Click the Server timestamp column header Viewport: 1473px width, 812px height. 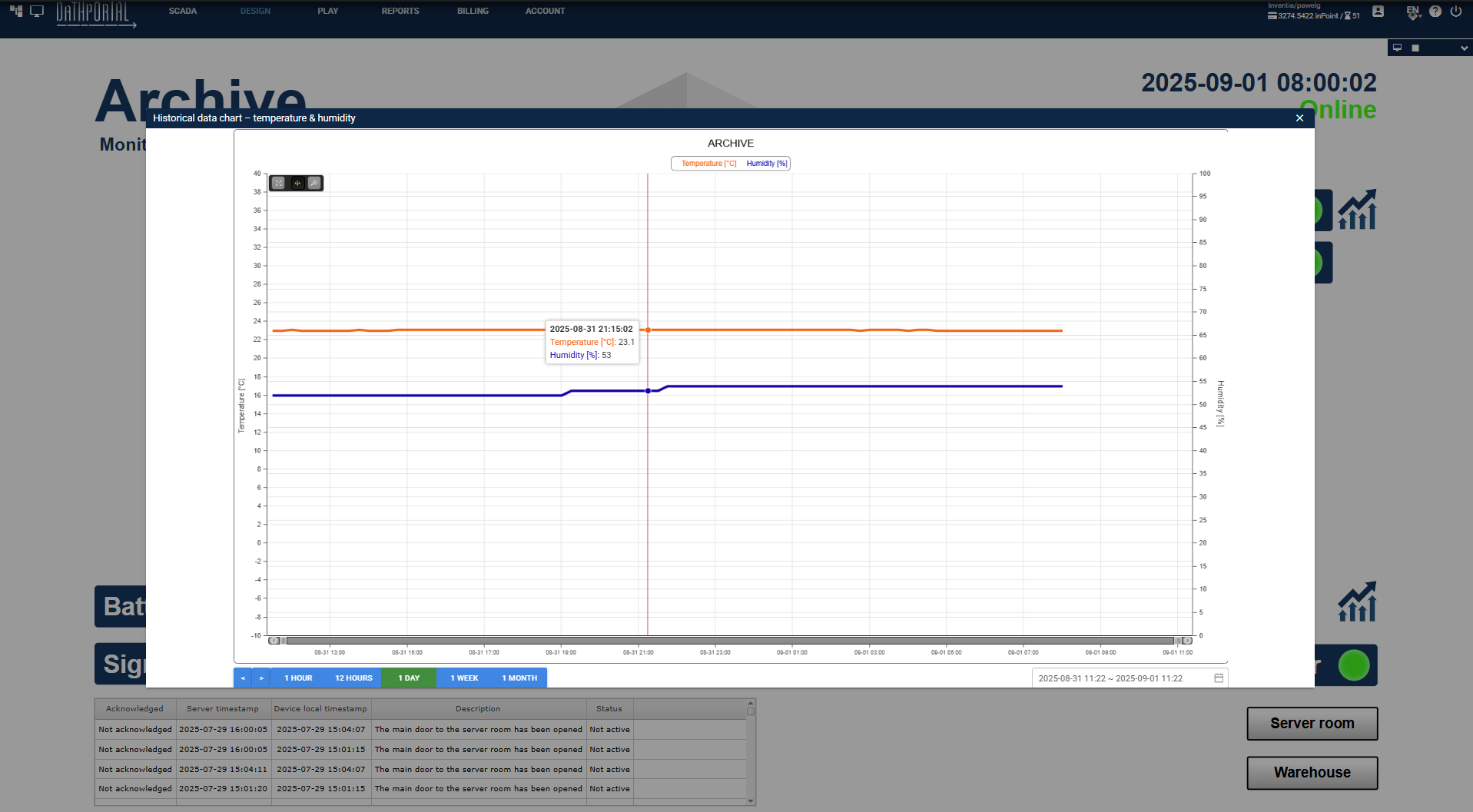pos(223,709)
